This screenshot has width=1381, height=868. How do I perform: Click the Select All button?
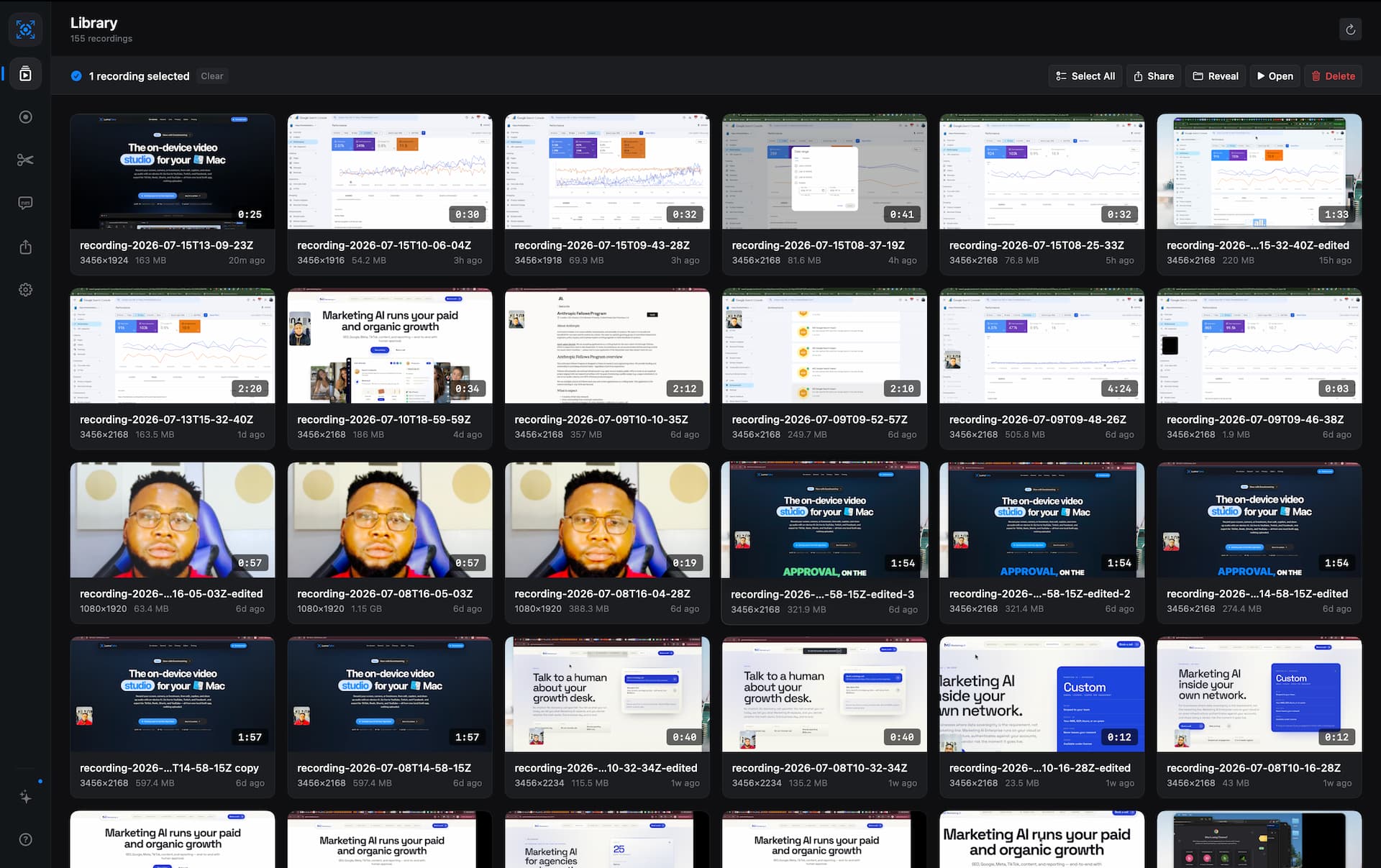click(1085, 76)
